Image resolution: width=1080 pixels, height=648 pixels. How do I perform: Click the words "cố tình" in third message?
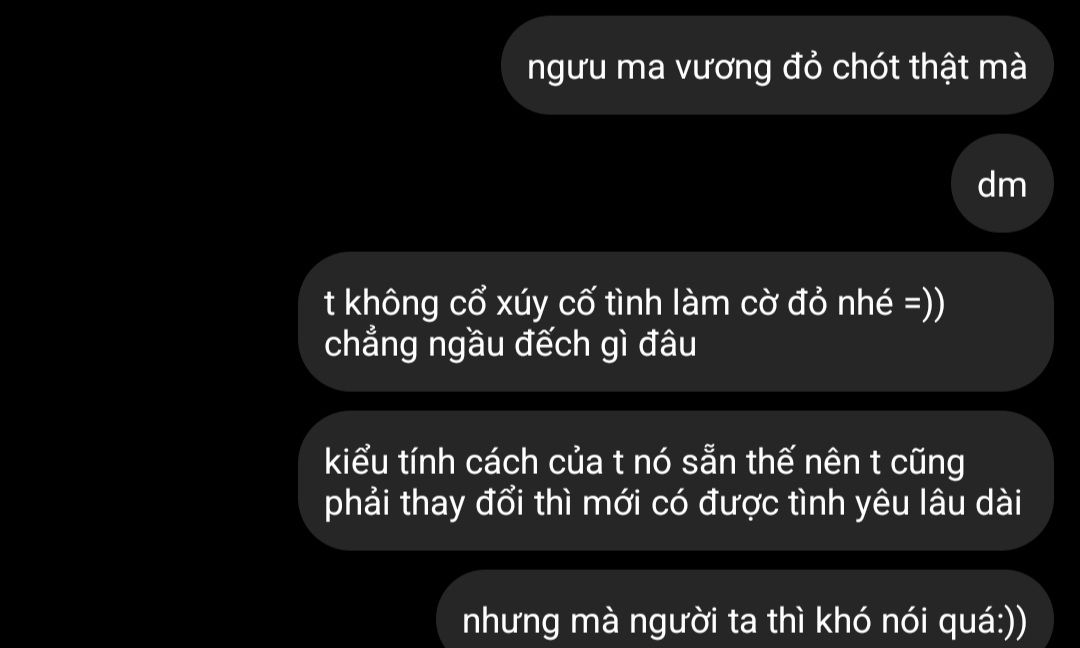(610, 303)
